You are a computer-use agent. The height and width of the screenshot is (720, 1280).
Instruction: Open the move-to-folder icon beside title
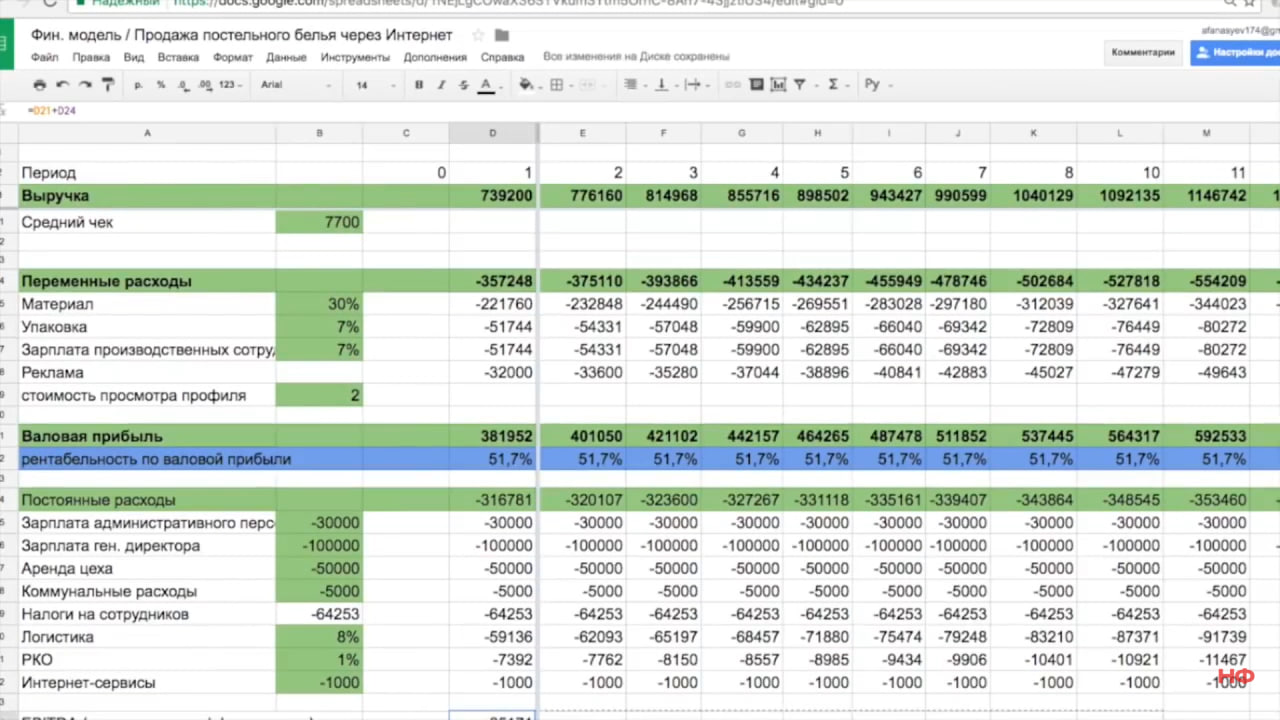(x=502, y=35)
